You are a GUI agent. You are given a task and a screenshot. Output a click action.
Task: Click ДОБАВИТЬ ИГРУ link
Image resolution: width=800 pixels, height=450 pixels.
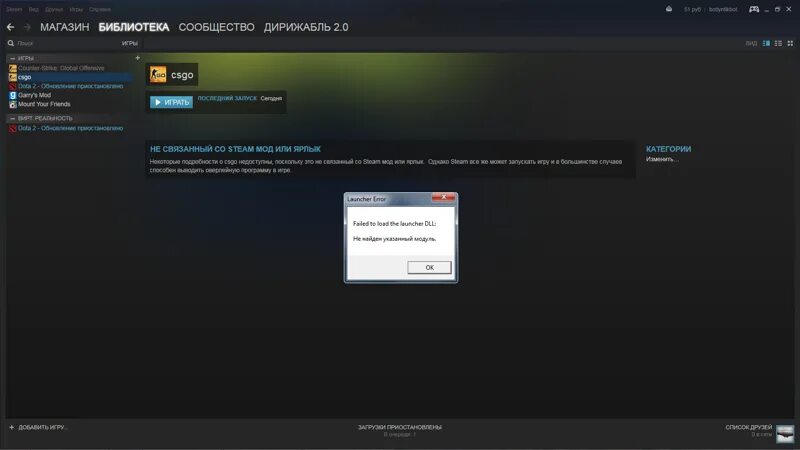click(43, 427)
